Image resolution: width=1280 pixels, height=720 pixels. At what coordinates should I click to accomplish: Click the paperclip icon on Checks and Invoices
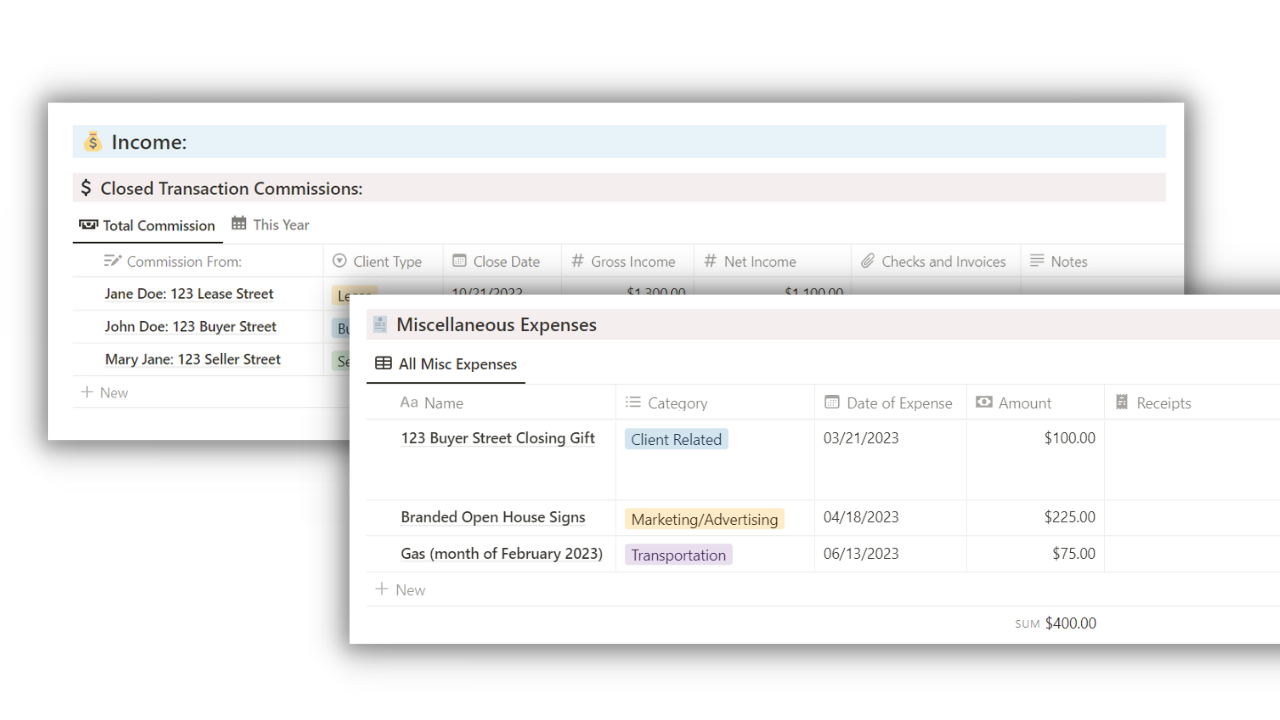point(866,261)
